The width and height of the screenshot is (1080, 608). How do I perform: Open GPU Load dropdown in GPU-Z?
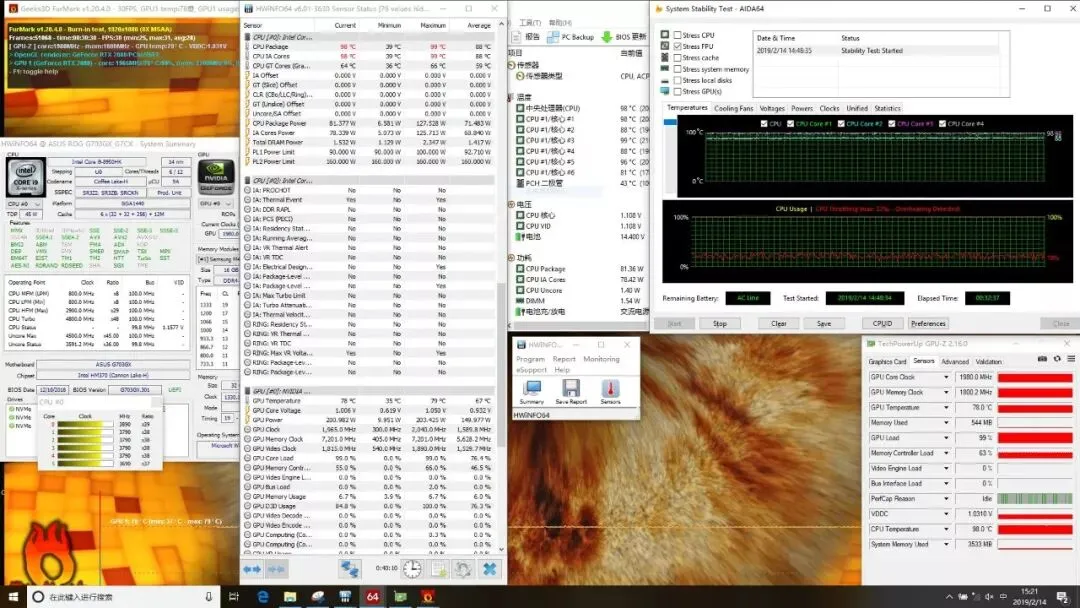(946, 438)
